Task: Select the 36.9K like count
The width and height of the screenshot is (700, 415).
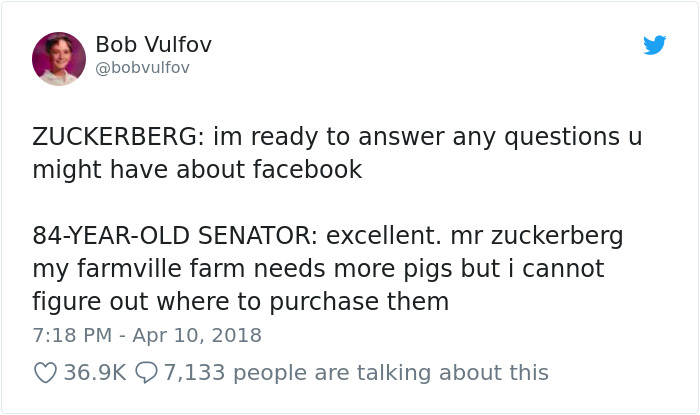Action: click(95, 373)
